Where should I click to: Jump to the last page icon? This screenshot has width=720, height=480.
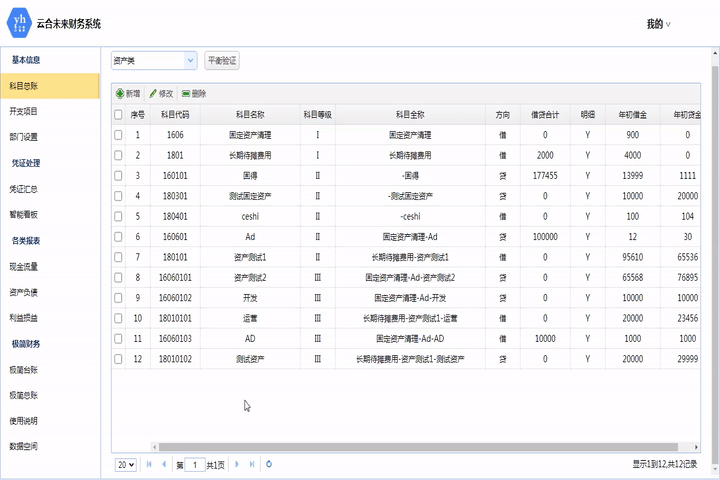tap(252, 465)
